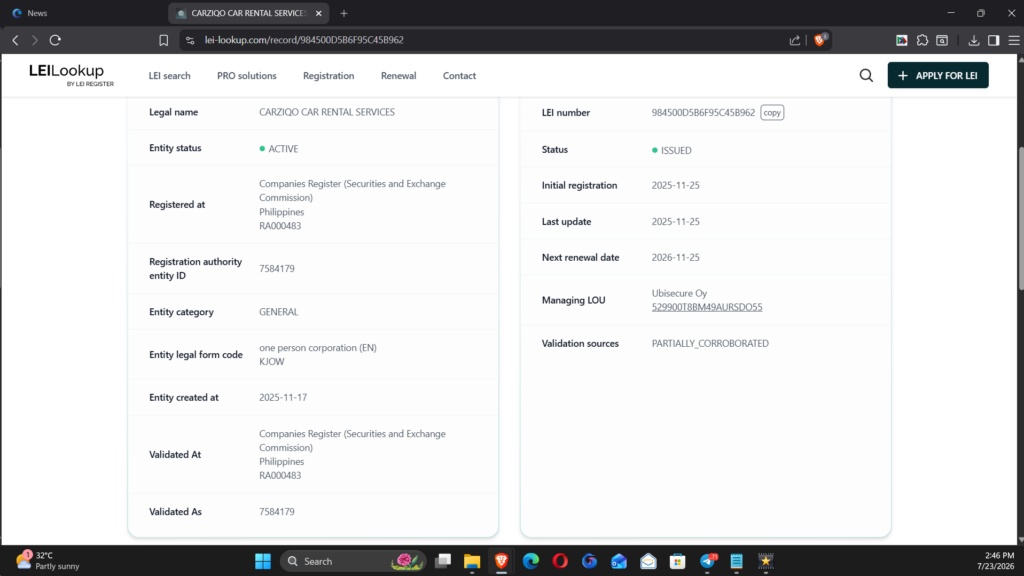
Task: Launch Microsoft Edge from the taskbar
Action: coord(531,561)
